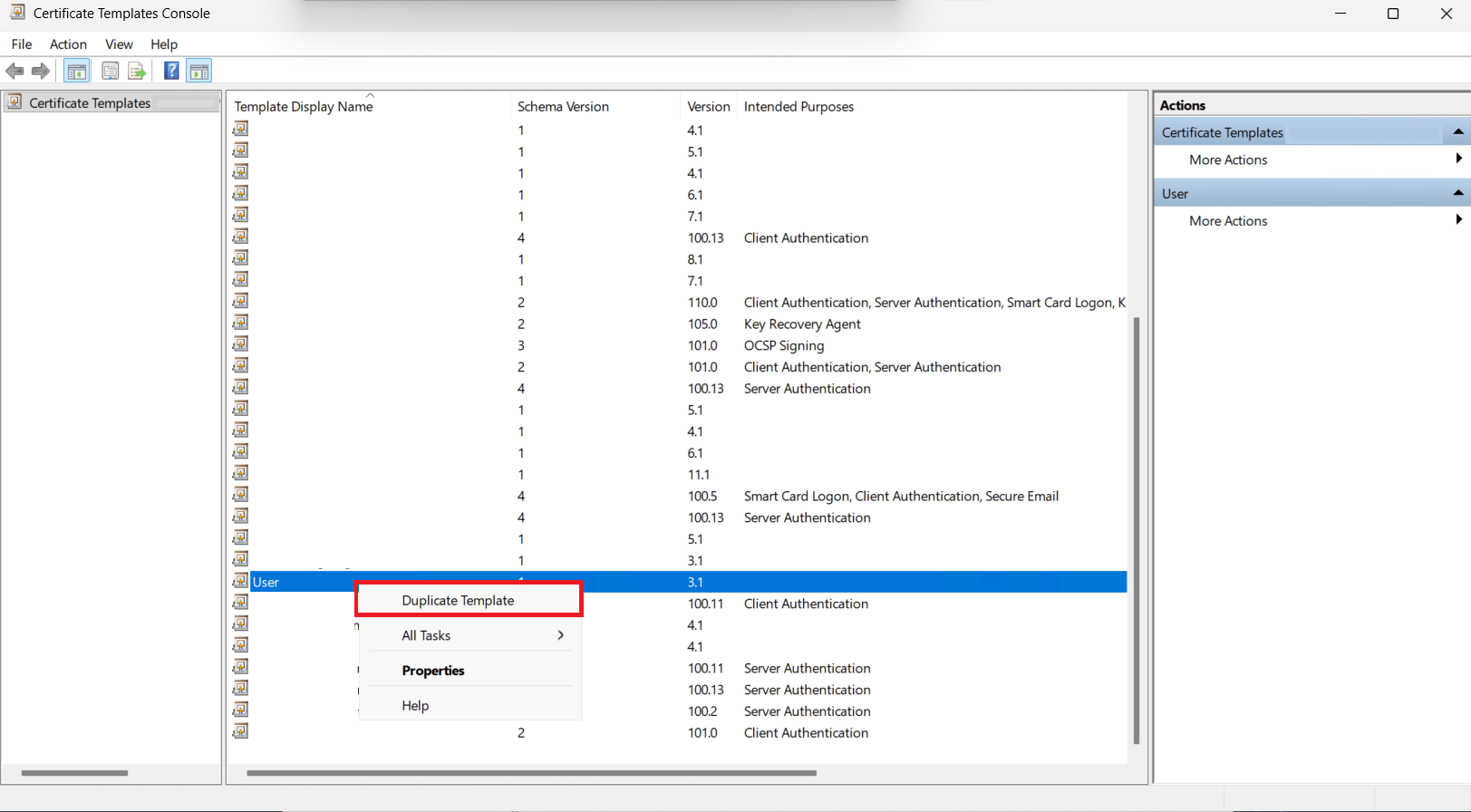The image size is (1471, 812).
Task: Open More Actions under User
Action: [1228, 221]
